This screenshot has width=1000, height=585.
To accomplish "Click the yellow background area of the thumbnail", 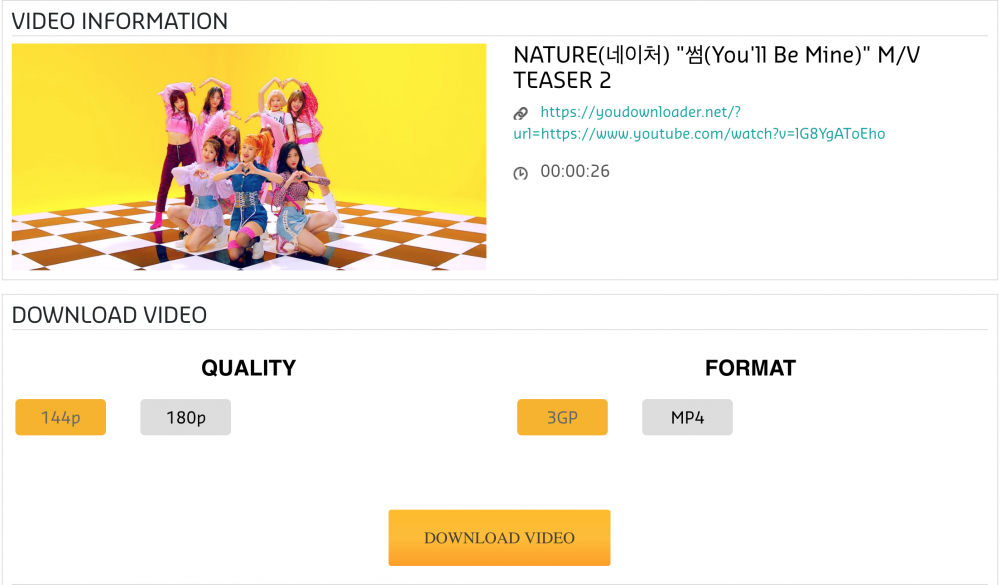I will pyautogui.click(x=408, y=115).
